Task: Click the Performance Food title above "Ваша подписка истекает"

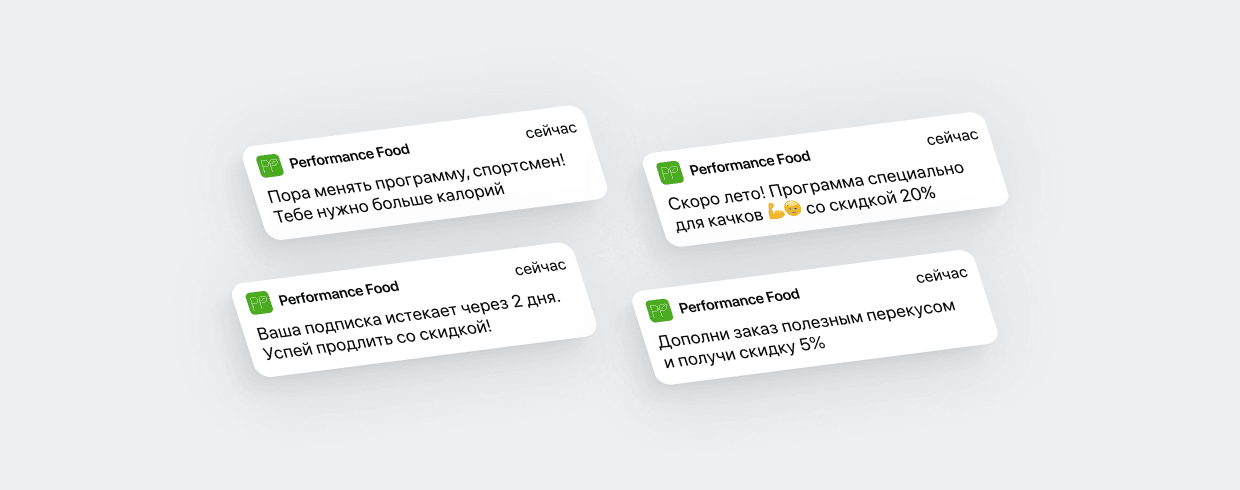Action: tap(338, 293)
